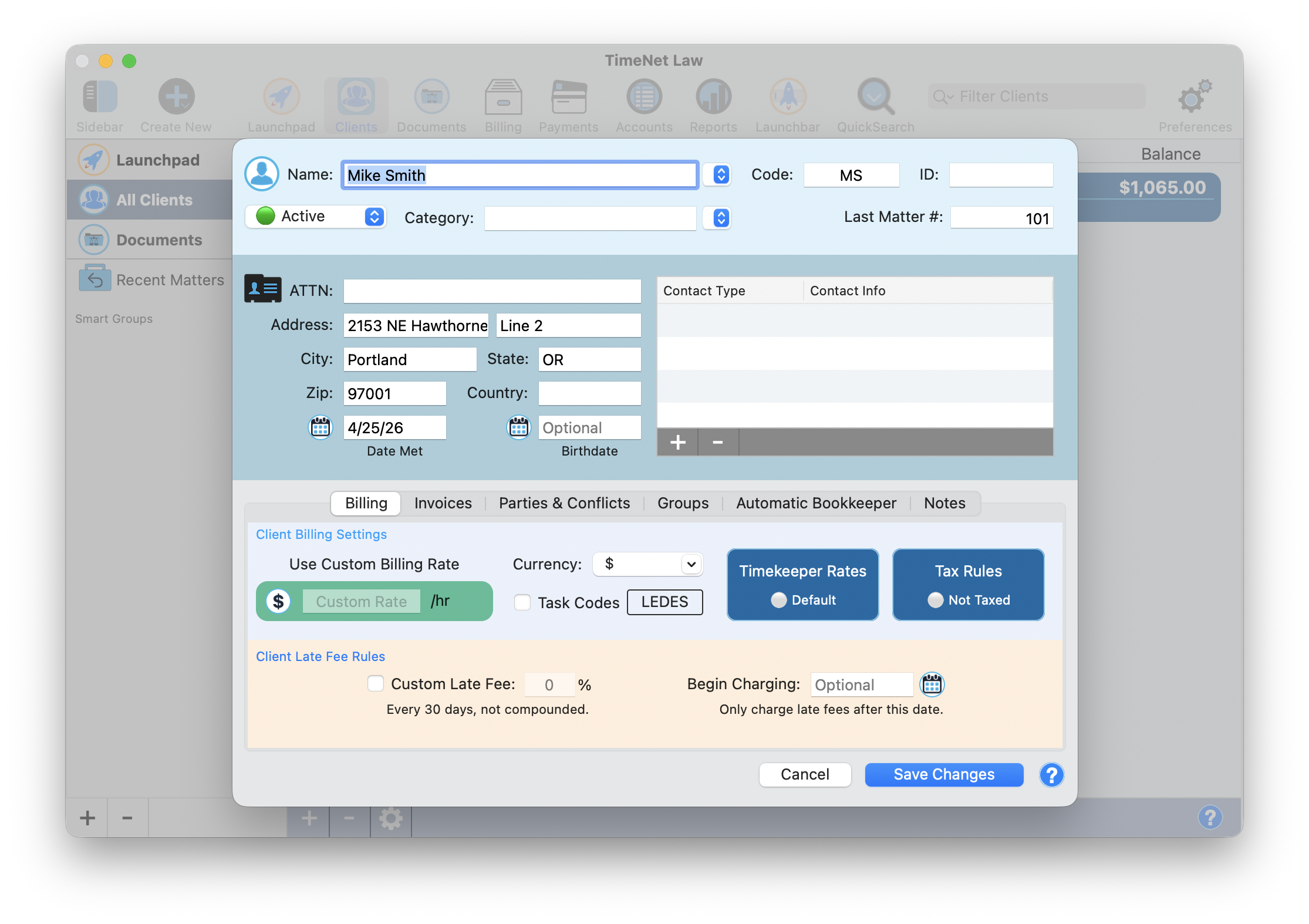Viewport: 1309px width, 924px height.
Task: Open the Active status dropdown
Action: click(x=315, y=216)
